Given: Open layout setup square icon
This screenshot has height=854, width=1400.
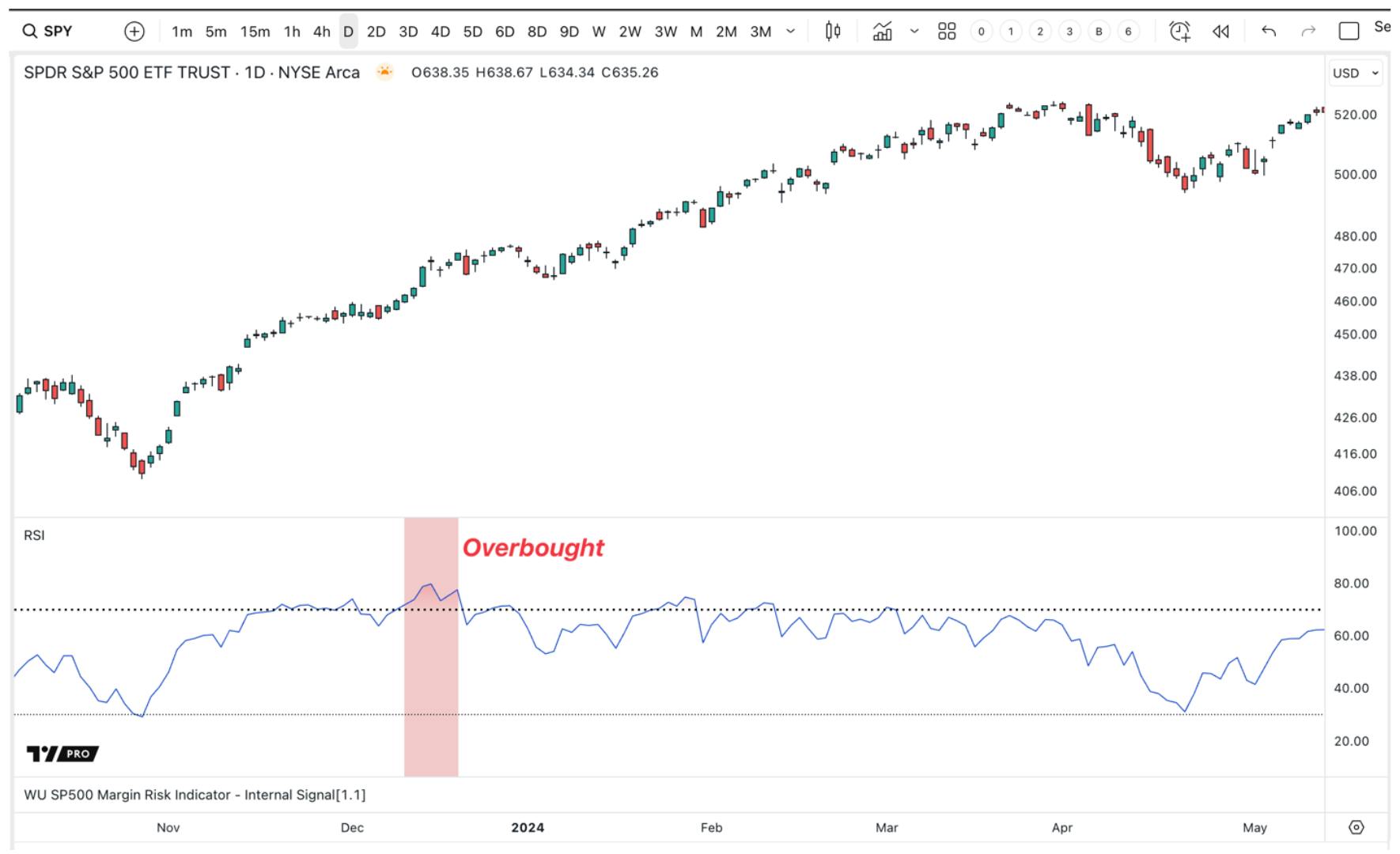Looking at the screenshot, I should pos(1349,32).
